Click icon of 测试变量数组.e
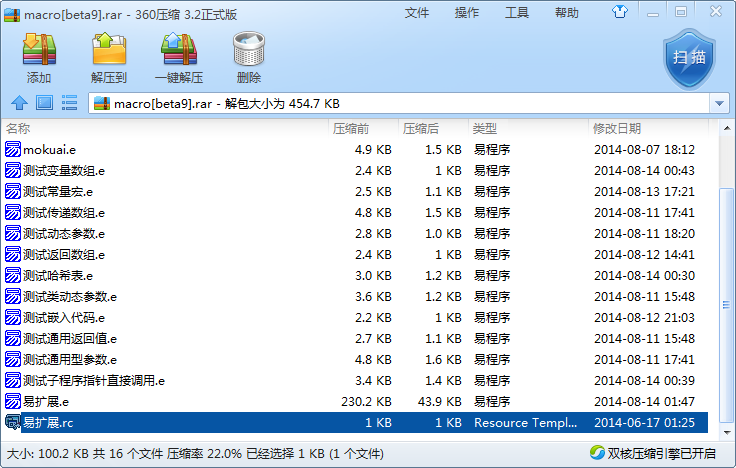The height and width of the screenshot is (468, 736). click(13, 170)
